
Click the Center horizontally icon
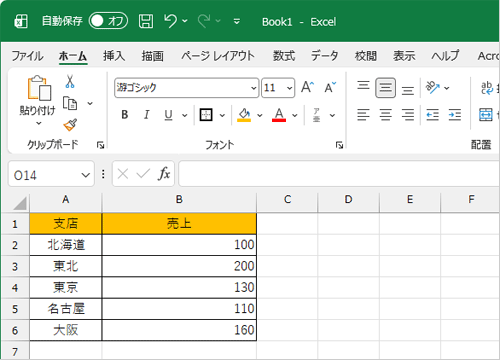point(386,115)
